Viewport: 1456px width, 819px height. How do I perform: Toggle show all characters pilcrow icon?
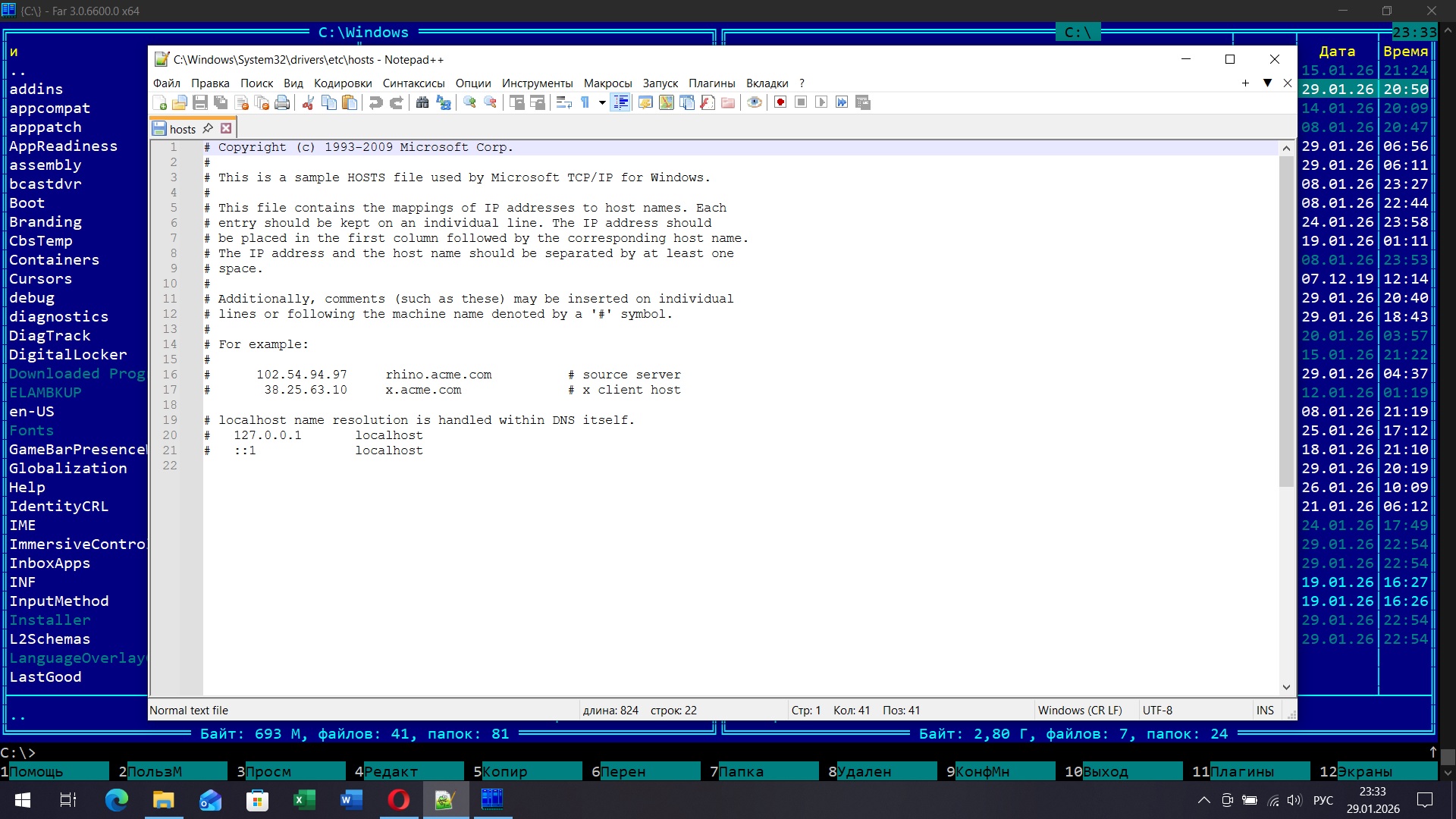point(585,103)
